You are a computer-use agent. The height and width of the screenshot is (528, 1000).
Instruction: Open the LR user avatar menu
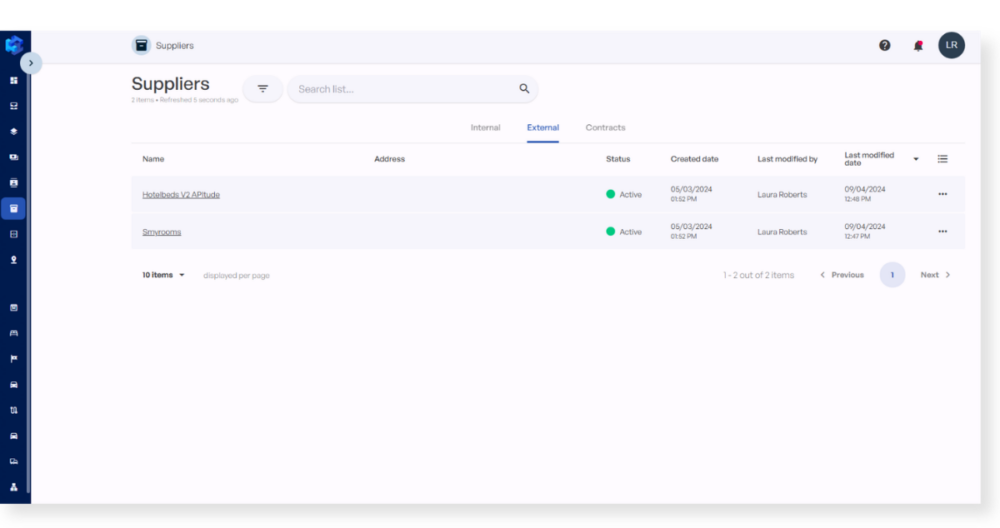[951, 45]
